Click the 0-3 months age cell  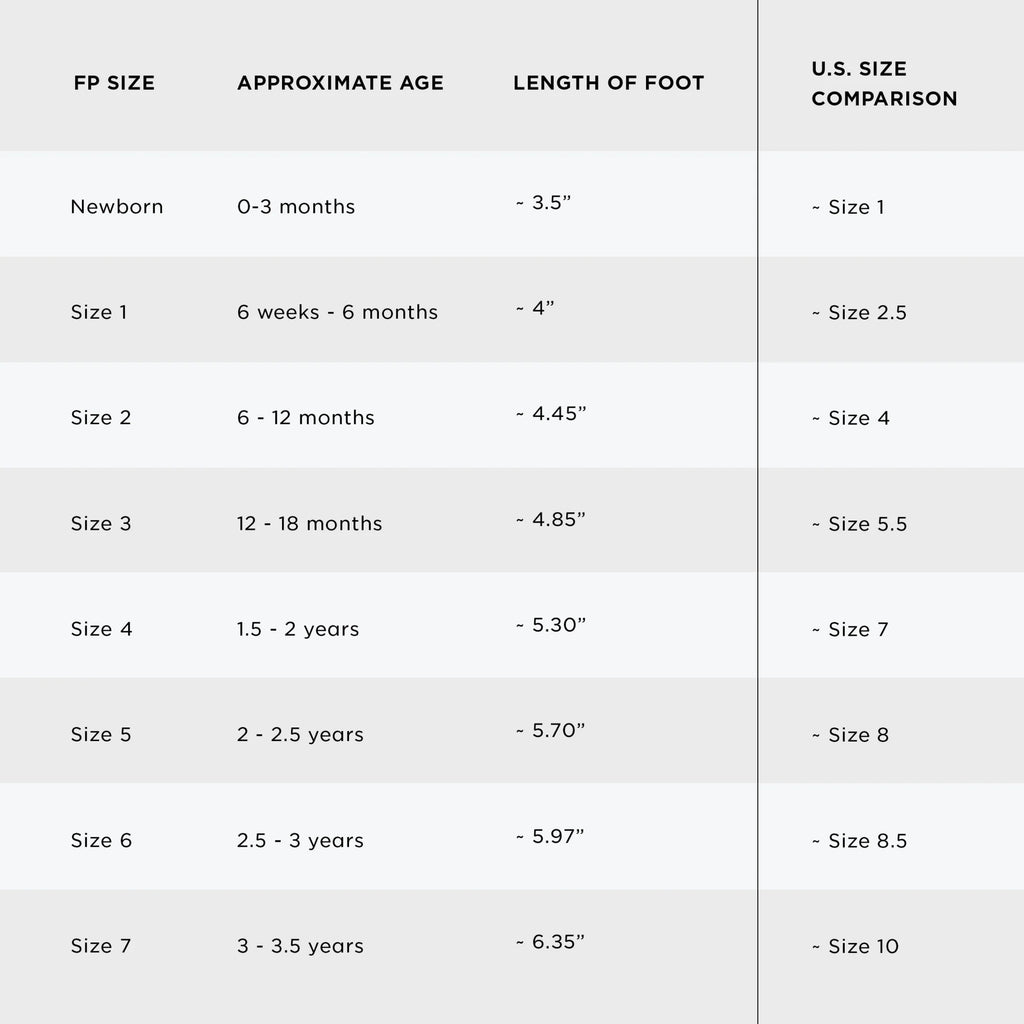pos(296,207)
